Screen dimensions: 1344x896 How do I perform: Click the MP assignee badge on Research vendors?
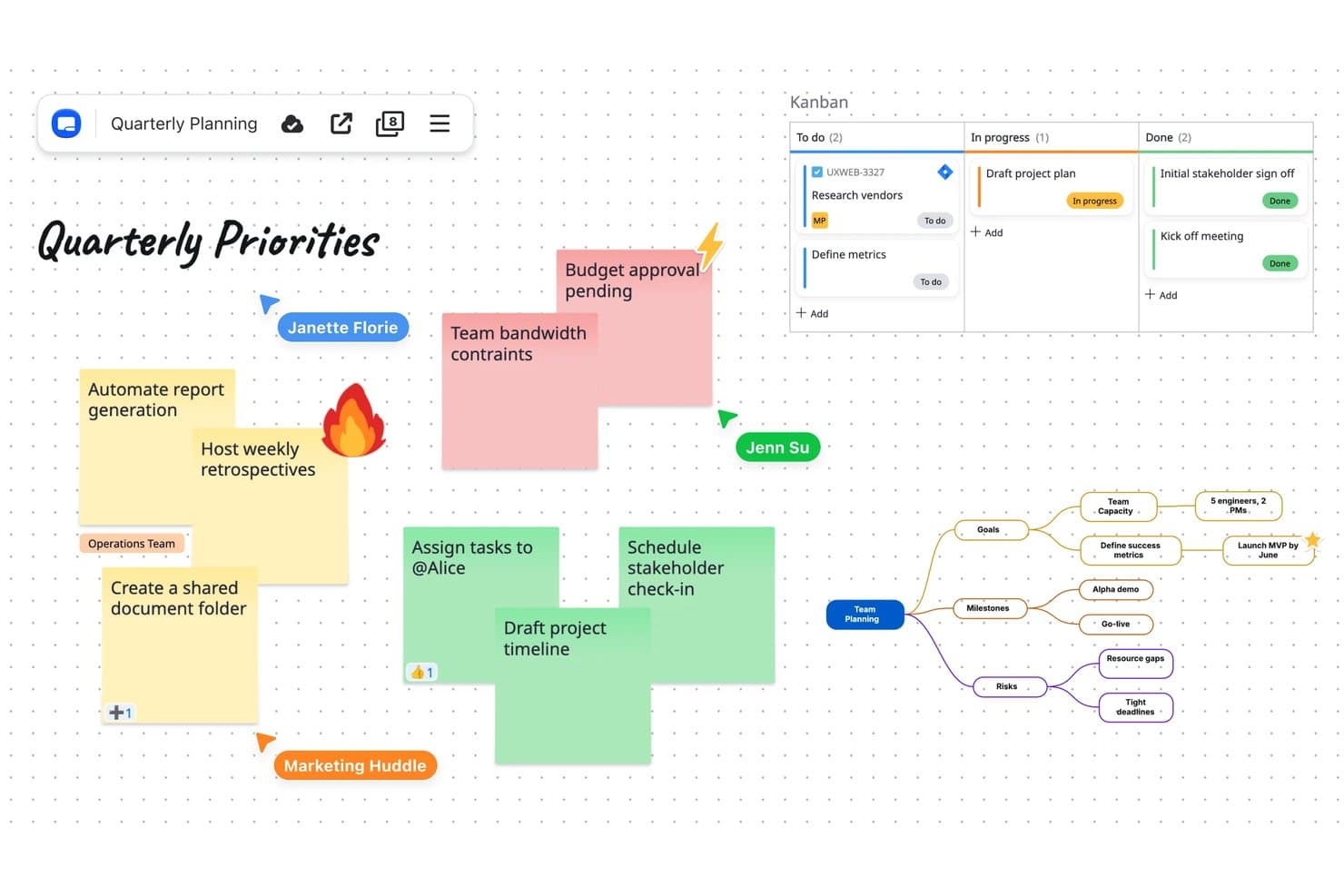tap(819, 221)
